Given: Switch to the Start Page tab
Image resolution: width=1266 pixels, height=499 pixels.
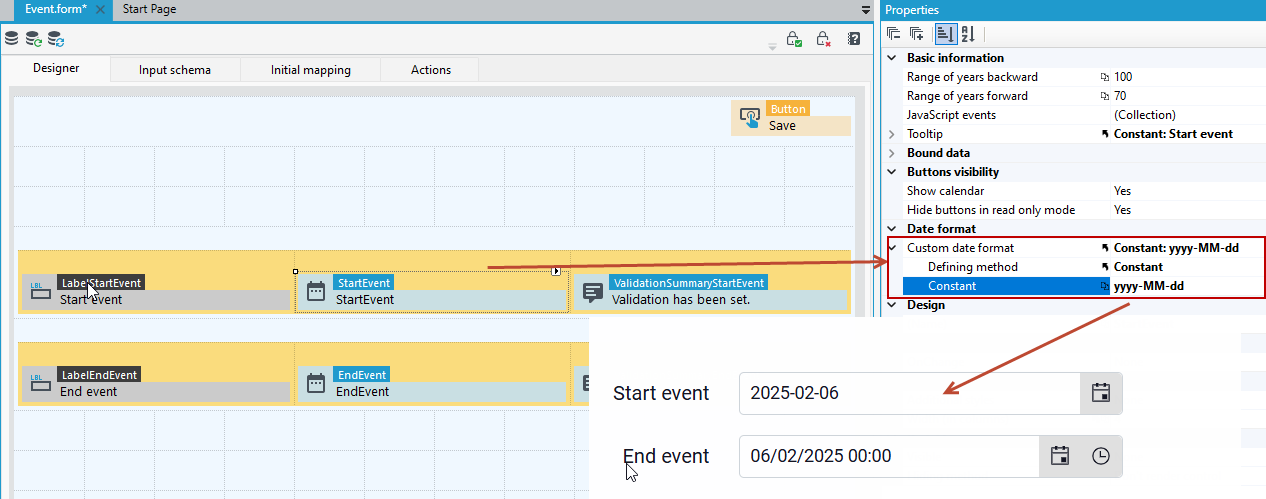Looking at the screenshot, I should [x=149, y=9].
